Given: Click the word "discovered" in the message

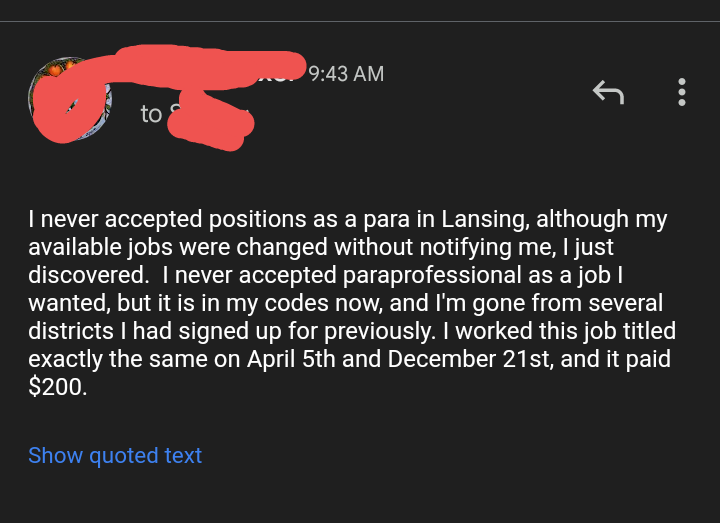Looking at the screenshot, I should click(x=83, y=275).
